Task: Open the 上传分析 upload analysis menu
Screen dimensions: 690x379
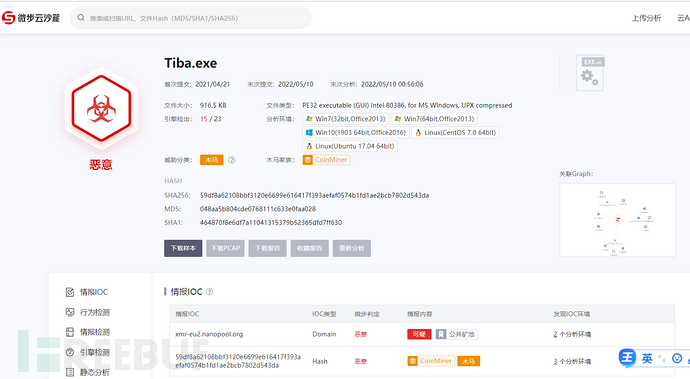Action: click(x=646, y=18)
